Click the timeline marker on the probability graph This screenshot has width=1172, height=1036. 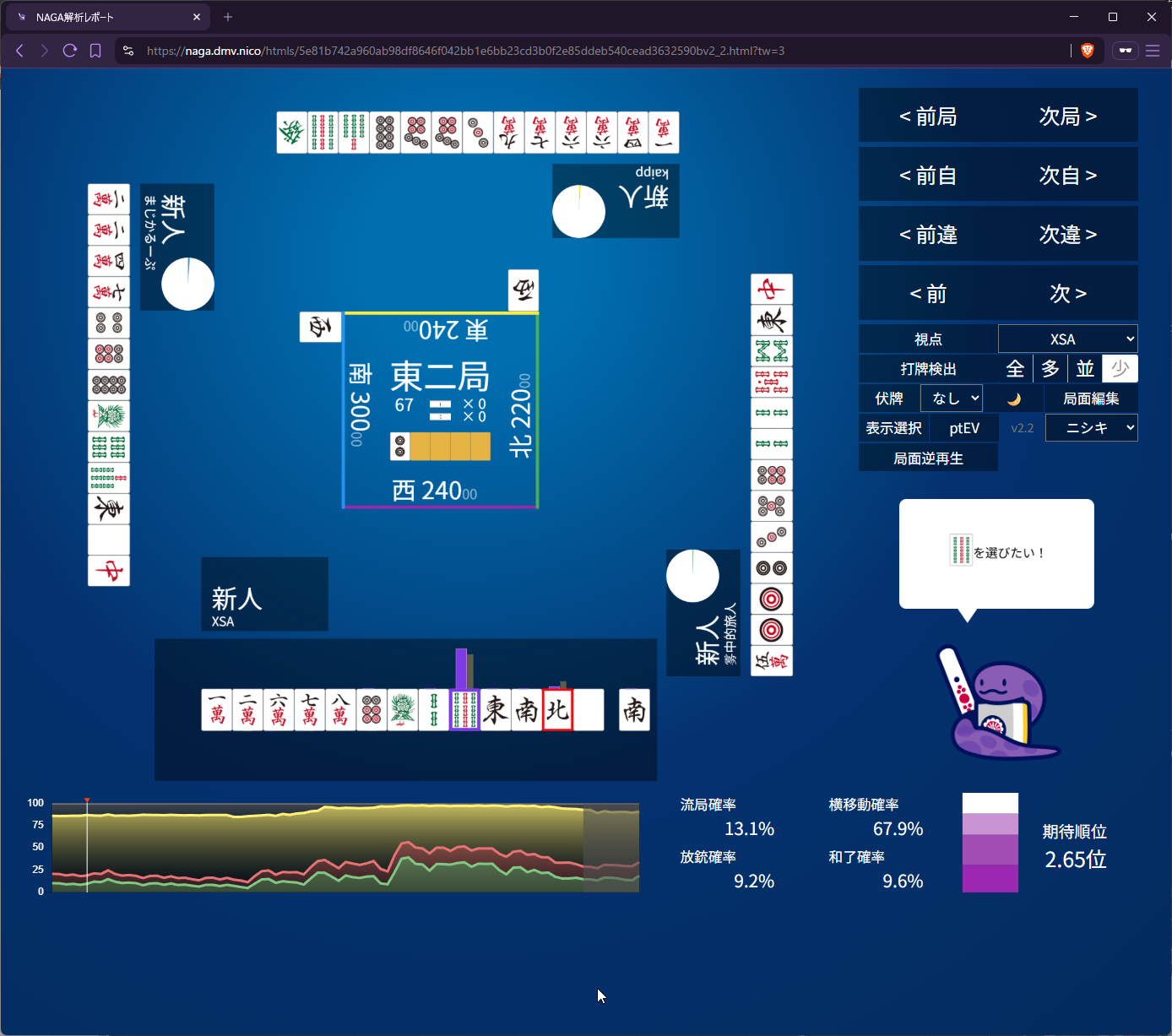(87, 800)
